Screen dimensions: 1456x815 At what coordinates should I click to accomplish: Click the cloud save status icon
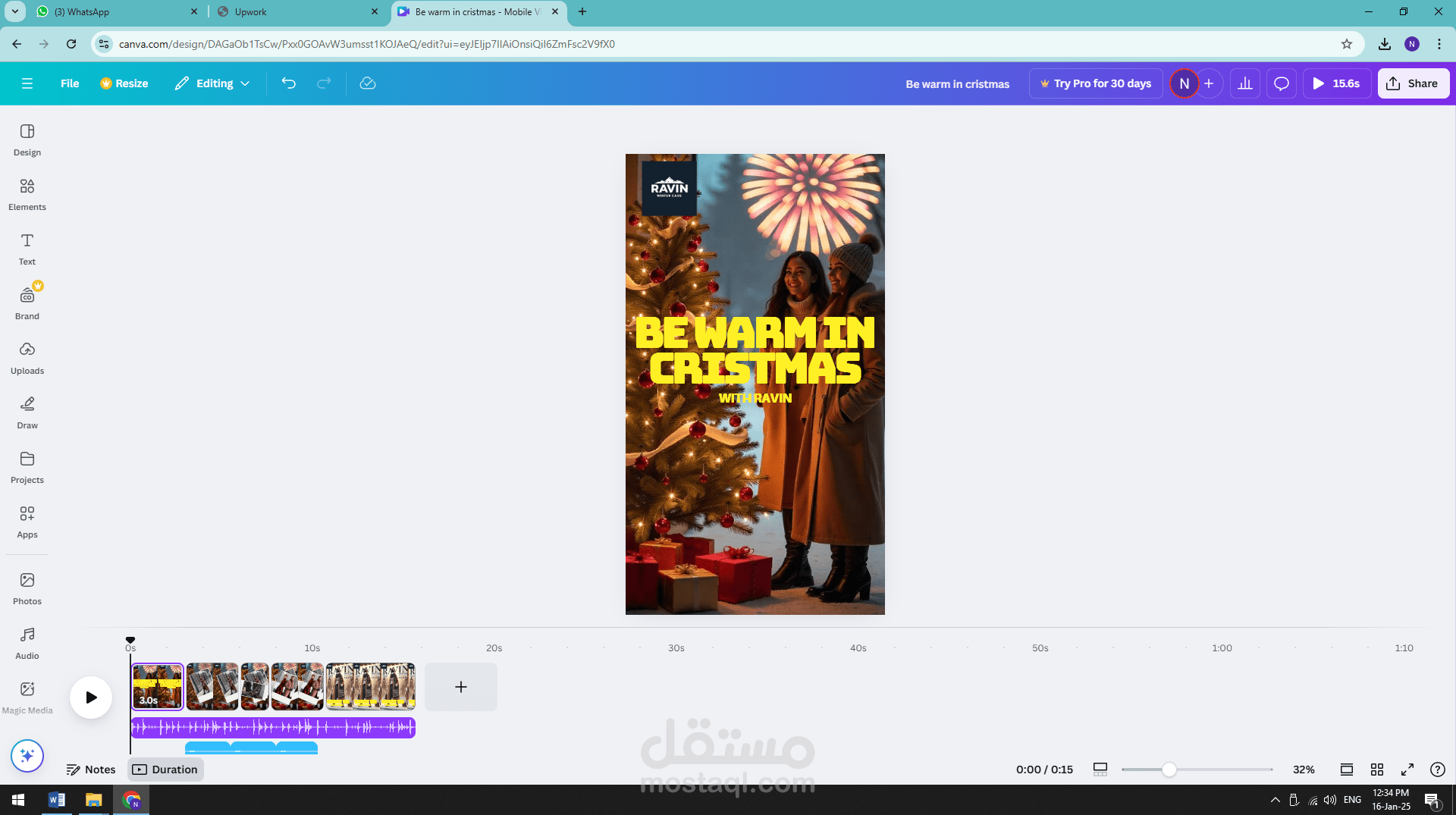(368, 83)
